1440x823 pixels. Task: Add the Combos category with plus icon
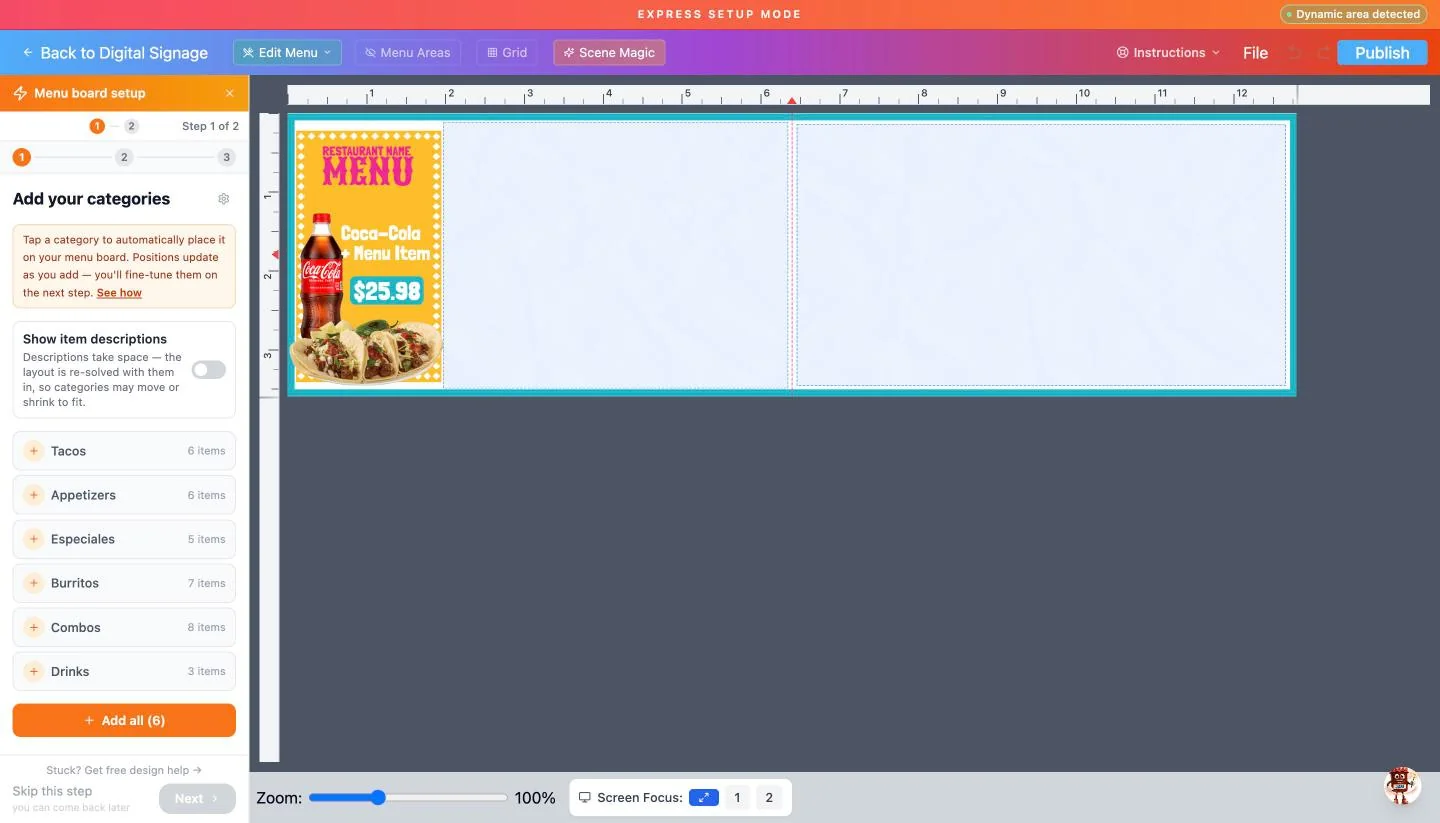tap(33, 627)
